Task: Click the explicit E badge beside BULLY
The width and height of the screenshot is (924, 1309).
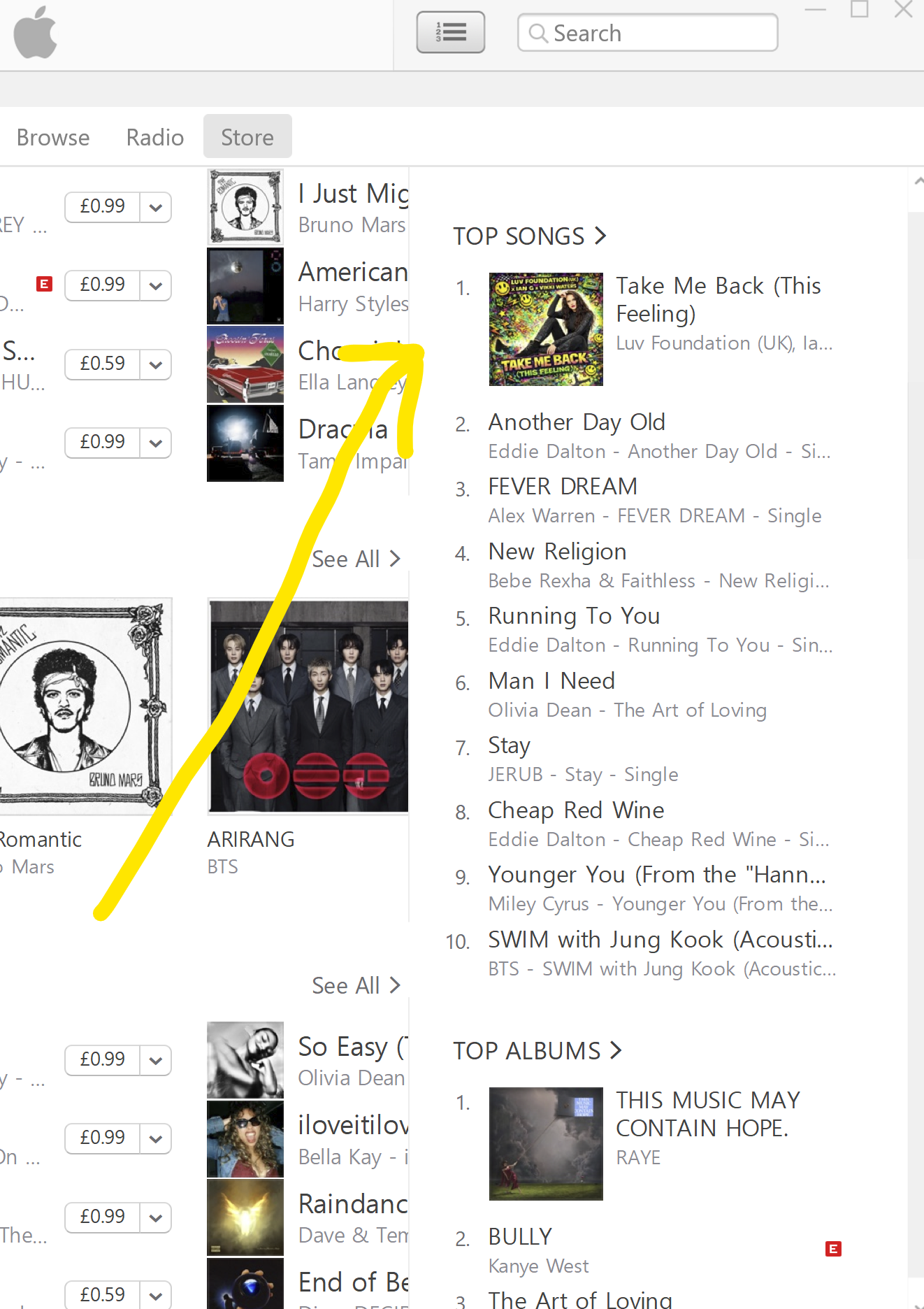Action: [x=833, y=1249]
